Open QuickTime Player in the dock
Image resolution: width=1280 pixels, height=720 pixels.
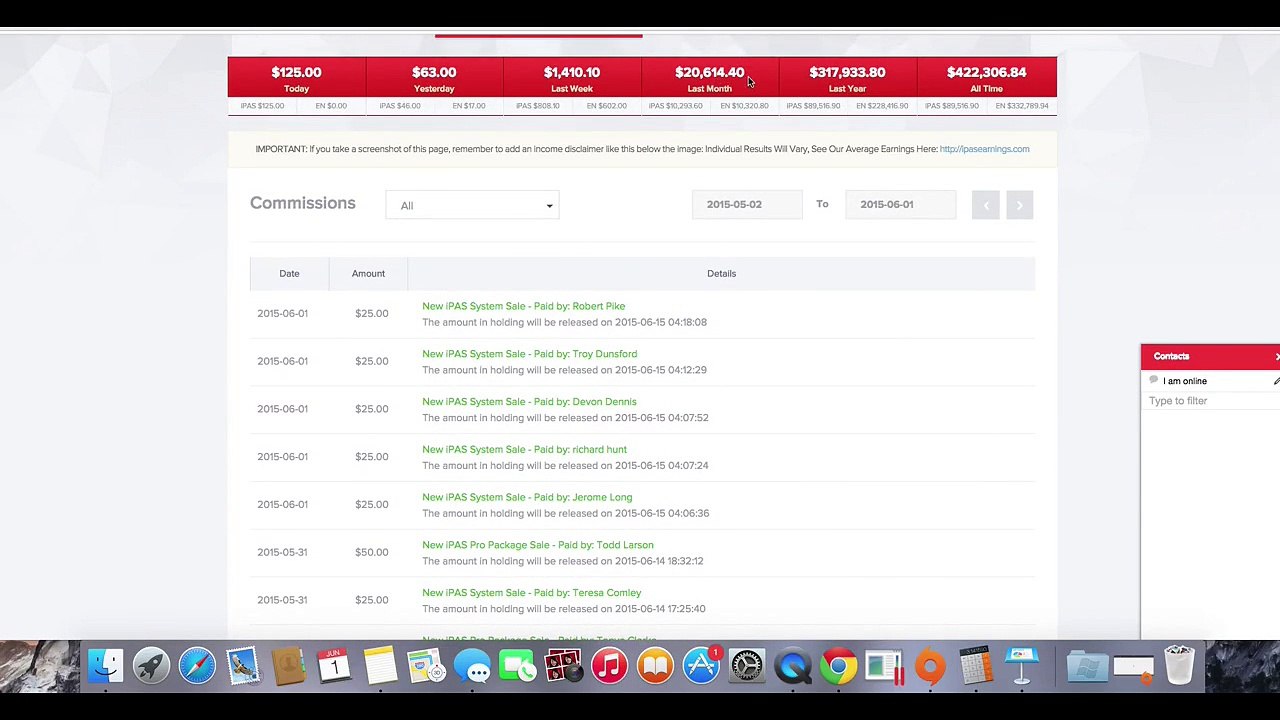point(793,666)
